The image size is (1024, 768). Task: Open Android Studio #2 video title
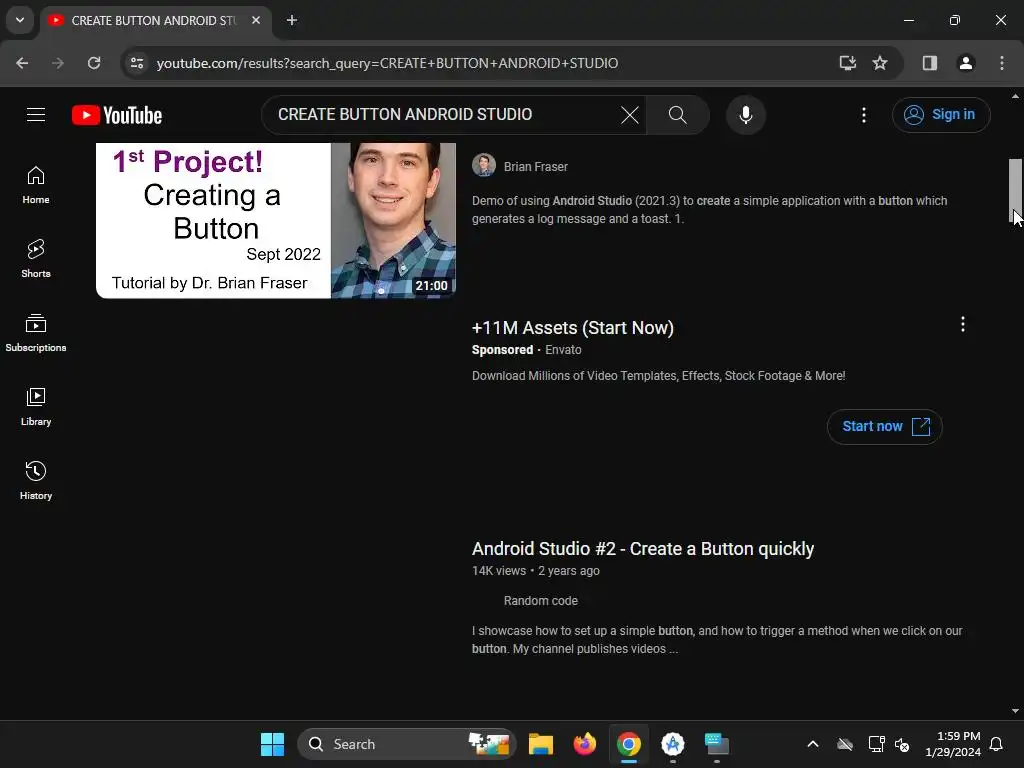coord(643,549)
